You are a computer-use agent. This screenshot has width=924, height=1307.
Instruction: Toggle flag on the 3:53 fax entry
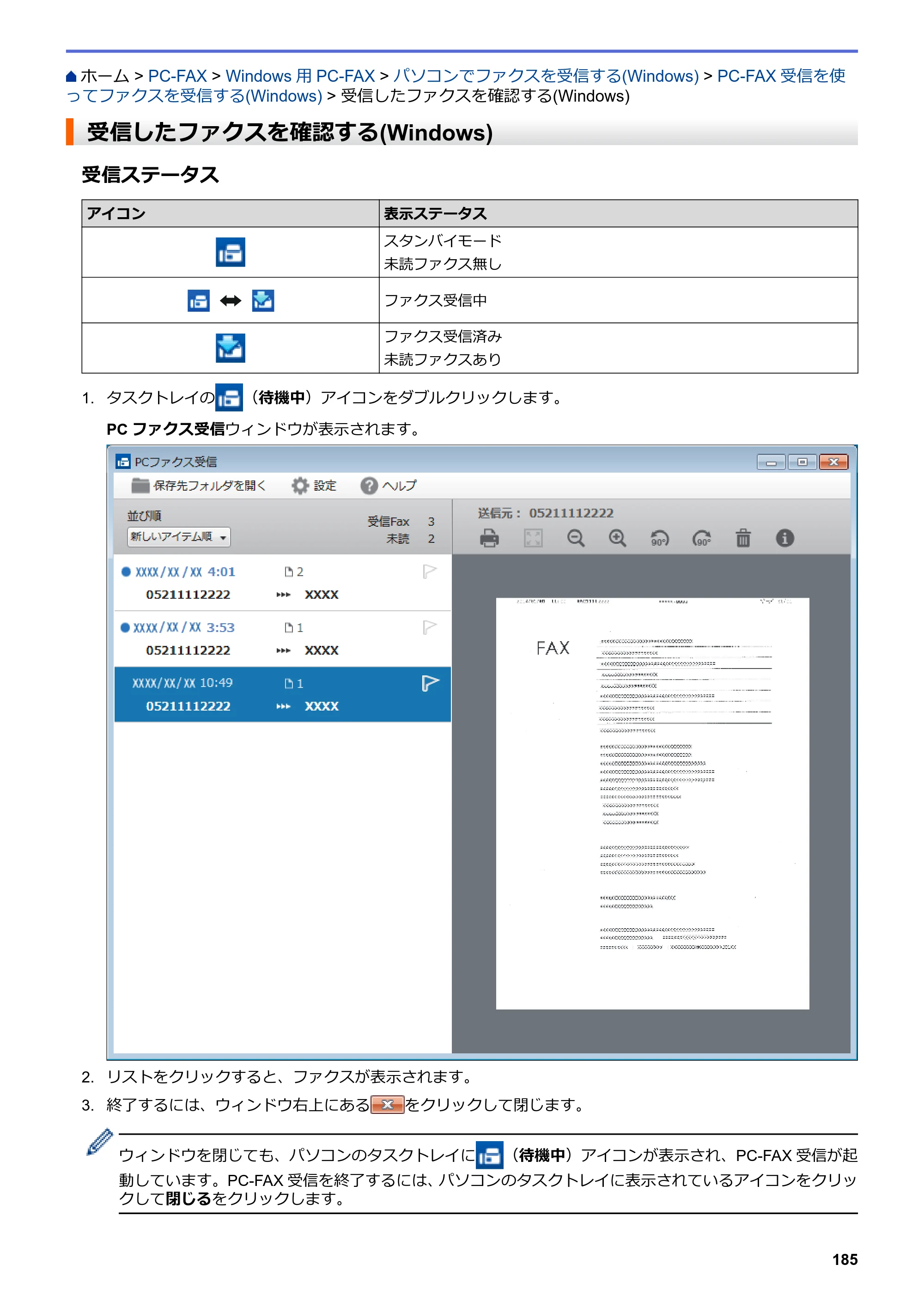(x=430, y=627)
